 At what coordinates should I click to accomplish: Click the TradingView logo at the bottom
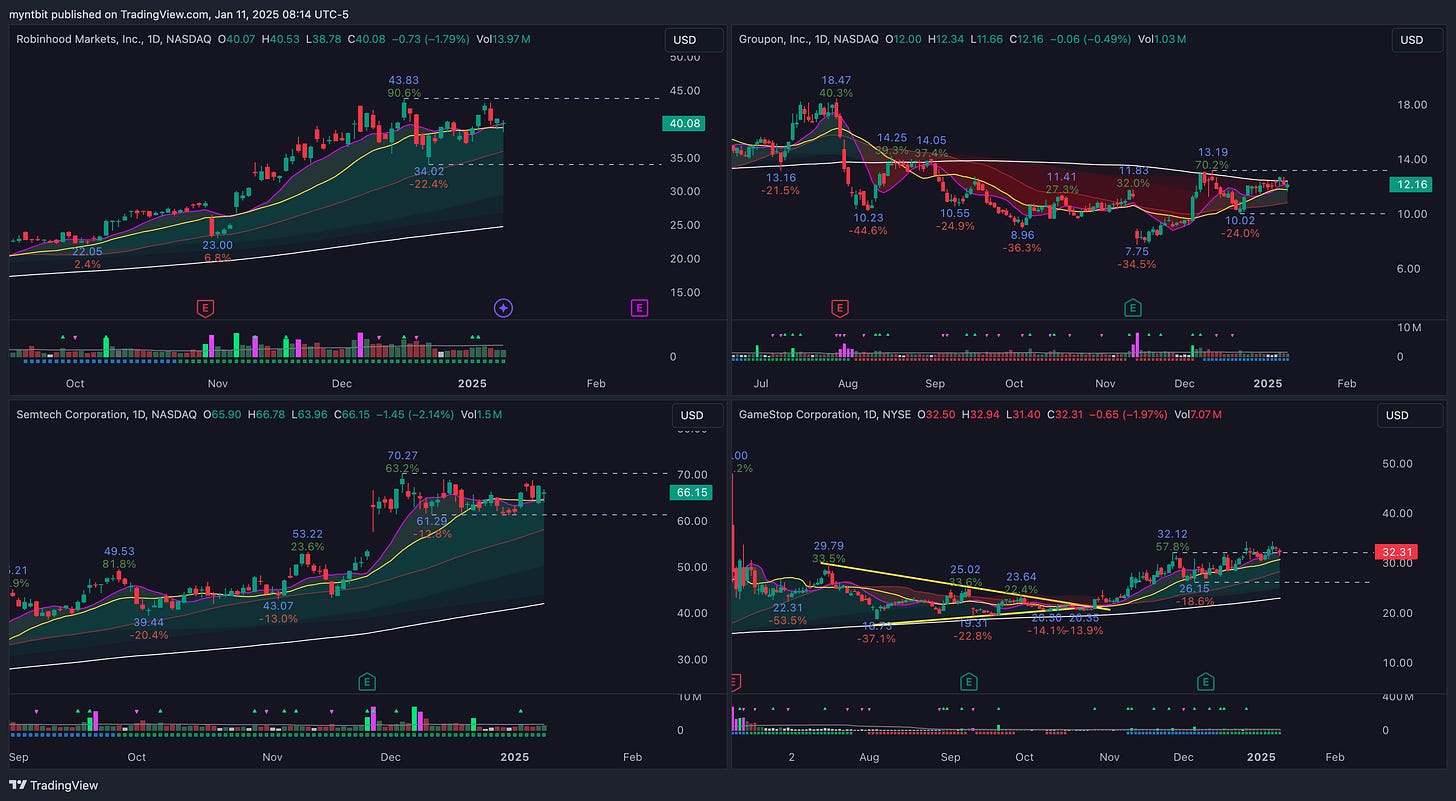pyautogui.click(x=54, y=785)
